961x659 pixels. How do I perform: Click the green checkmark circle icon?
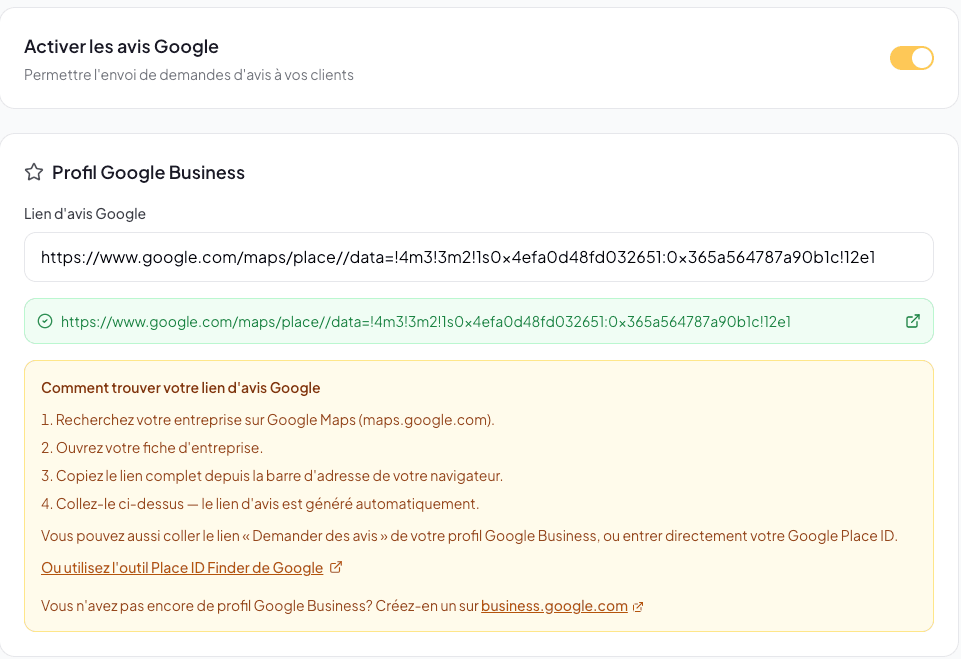point(45,321)
